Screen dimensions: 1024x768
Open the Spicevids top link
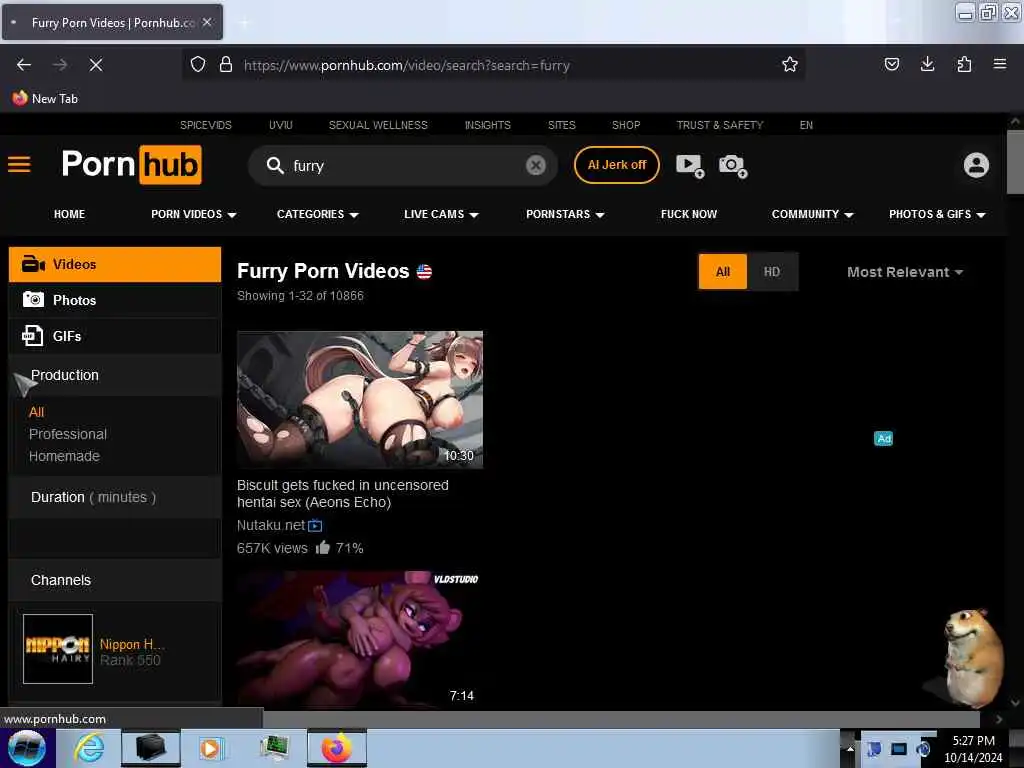206,125
